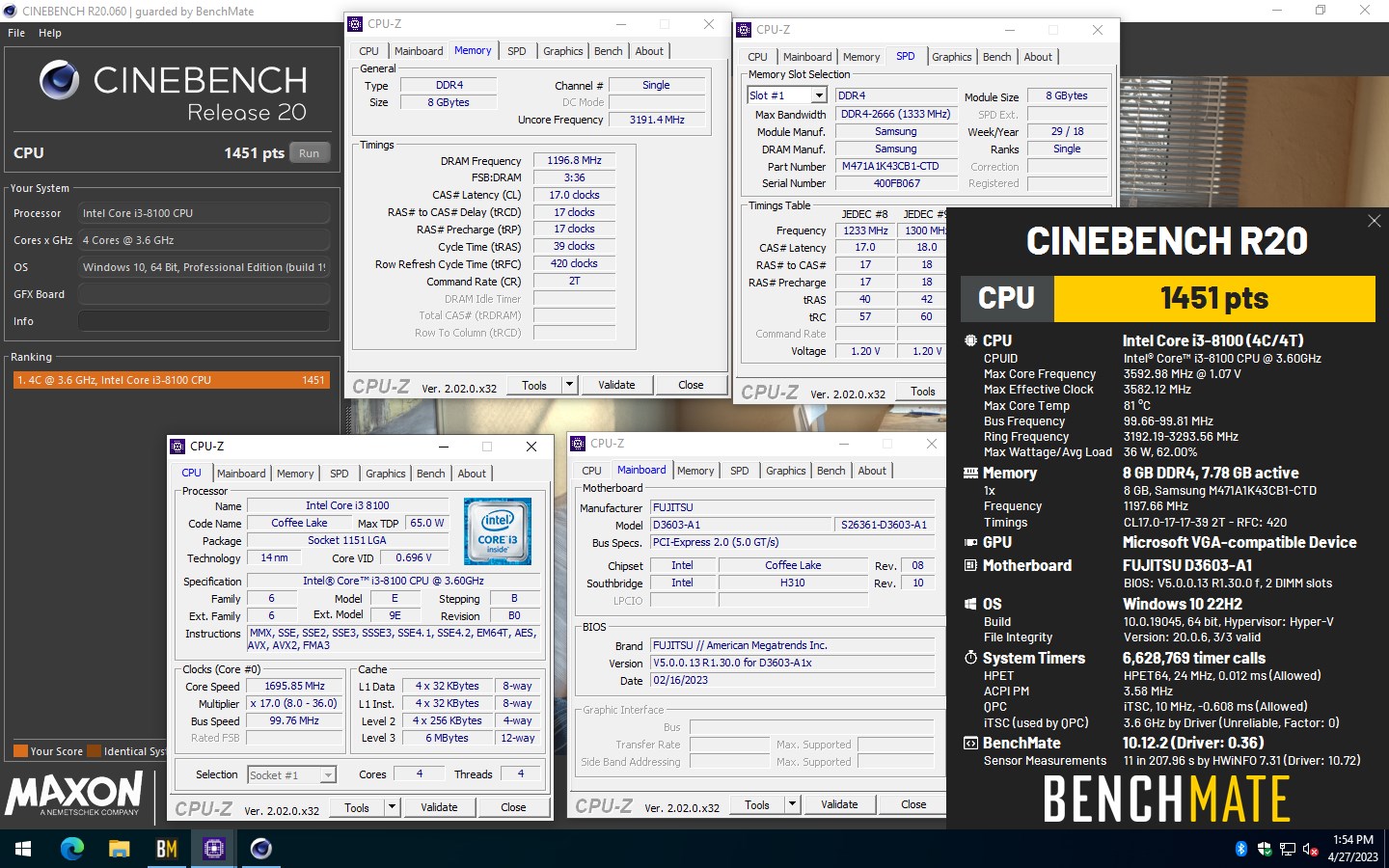Switch to Mainboard tab in Memory window
This screenshot has width=1389, height=868.
419,51
